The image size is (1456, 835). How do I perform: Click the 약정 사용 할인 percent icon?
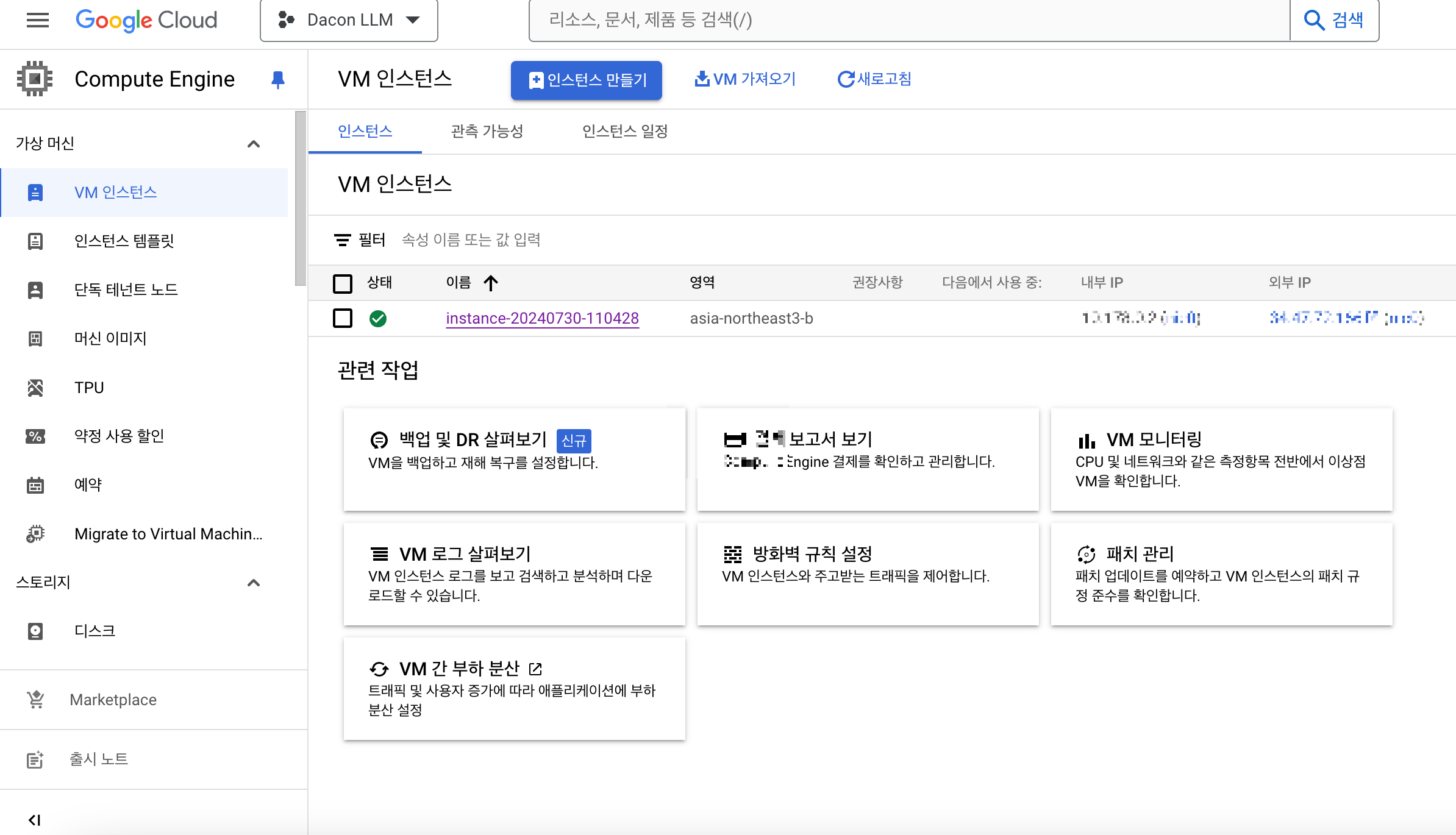[x=35, y=436]
